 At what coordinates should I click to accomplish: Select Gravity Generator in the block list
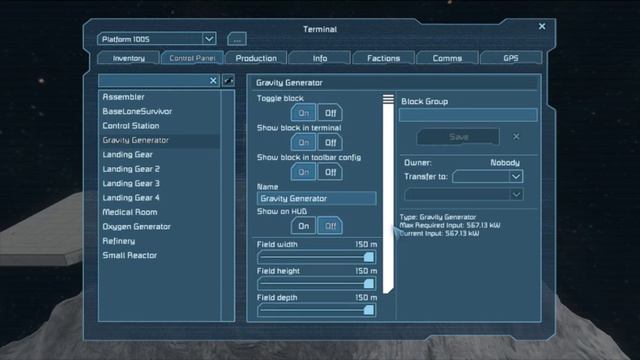point(159,140)
